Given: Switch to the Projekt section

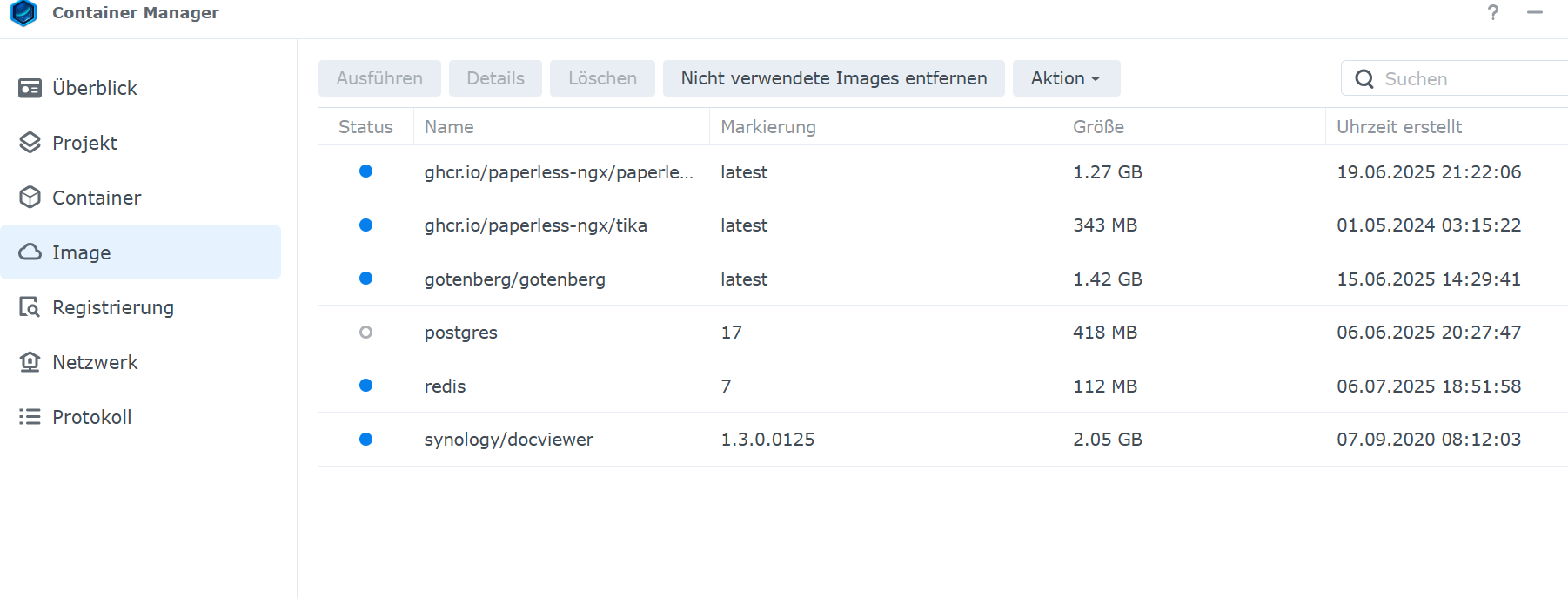Looking at the screenshot, I should tap(141, 143).
